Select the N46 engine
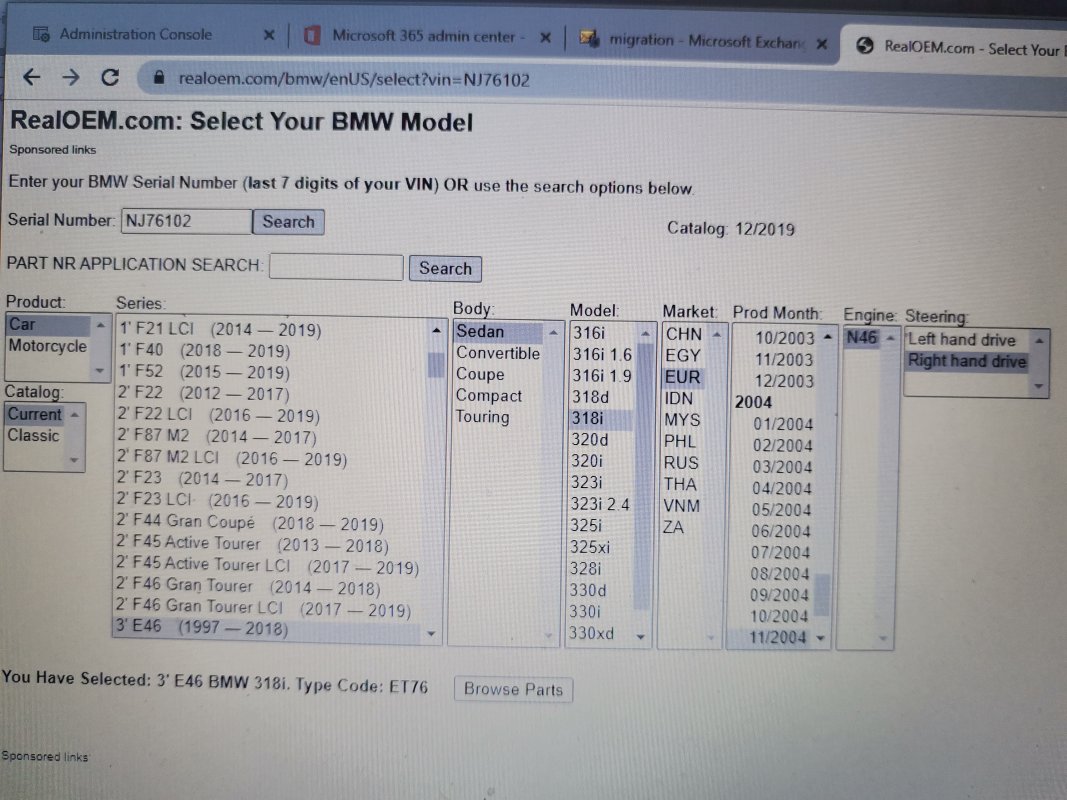 (x=862, y=338)
